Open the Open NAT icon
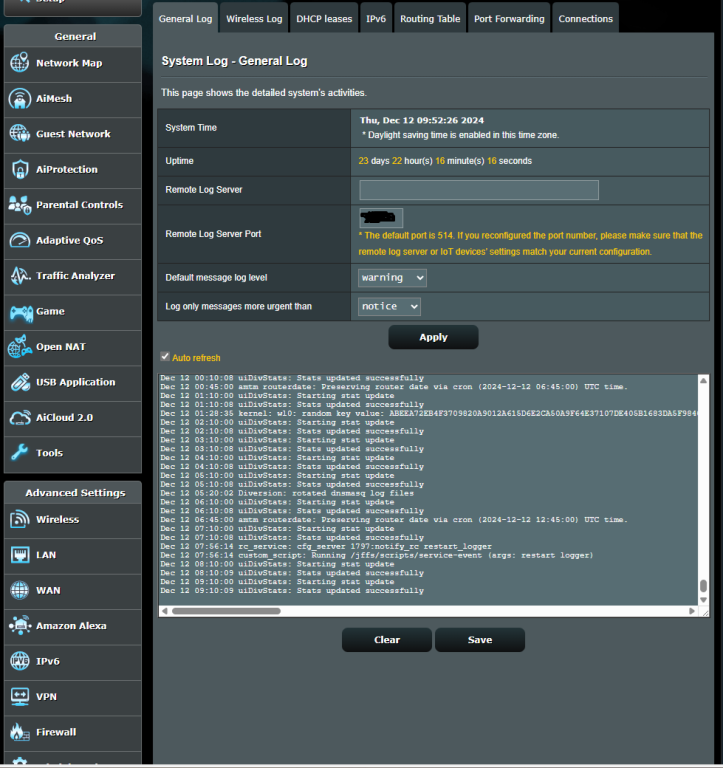Image resolution: width=723 pixels, height=768 pixels. [20, 347]
